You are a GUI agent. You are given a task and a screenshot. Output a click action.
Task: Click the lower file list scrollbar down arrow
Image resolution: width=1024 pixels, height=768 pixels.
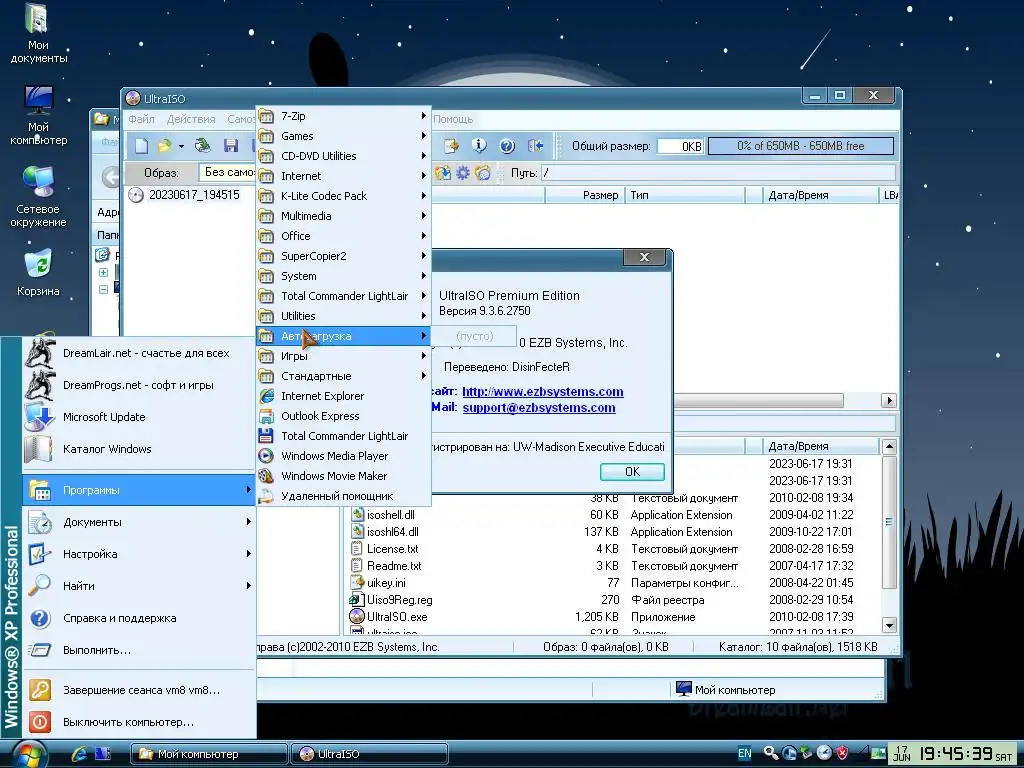(x=889, y=625)
